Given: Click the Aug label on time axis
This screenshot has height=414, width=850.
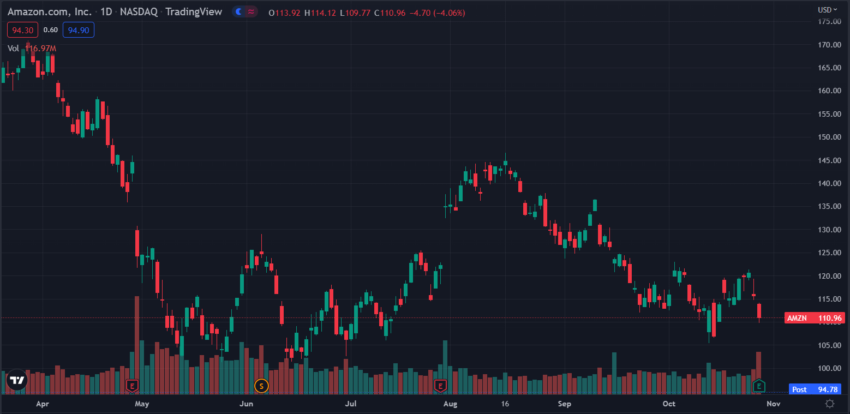Looking at the screenshot, I should click(449, 404).
